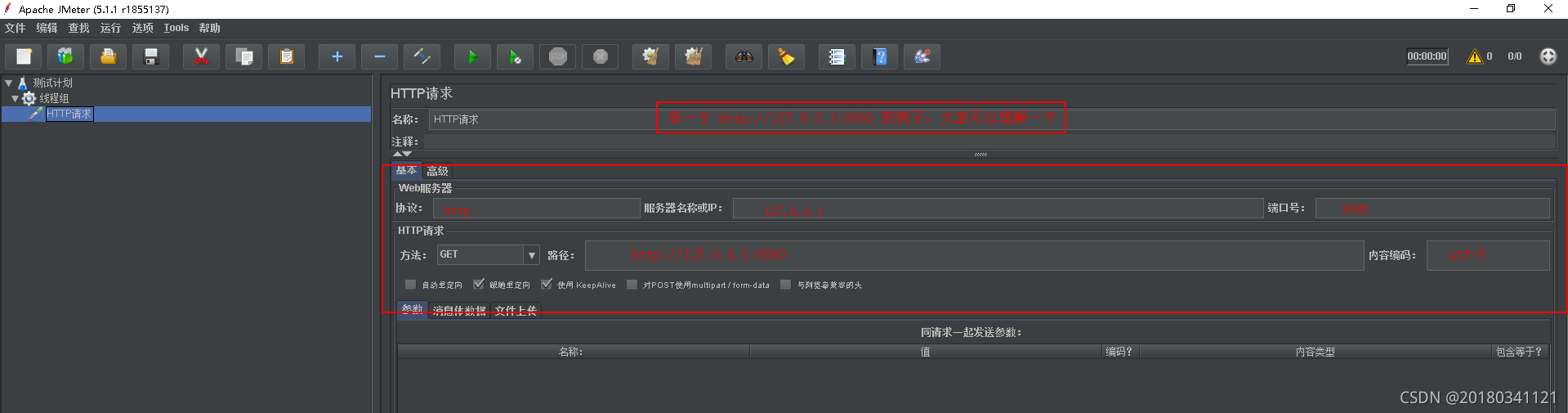Start test without pauses icon
Screen dimensions: 1568x413
coord(515,56)
